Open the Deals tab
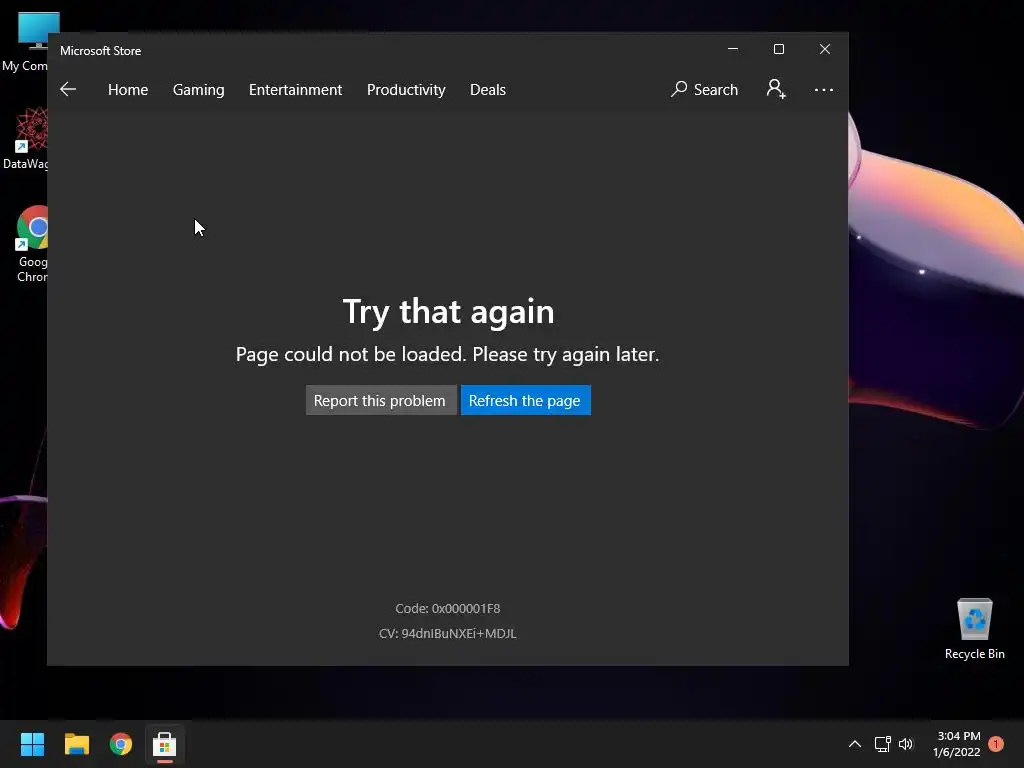 coord(488,89)
